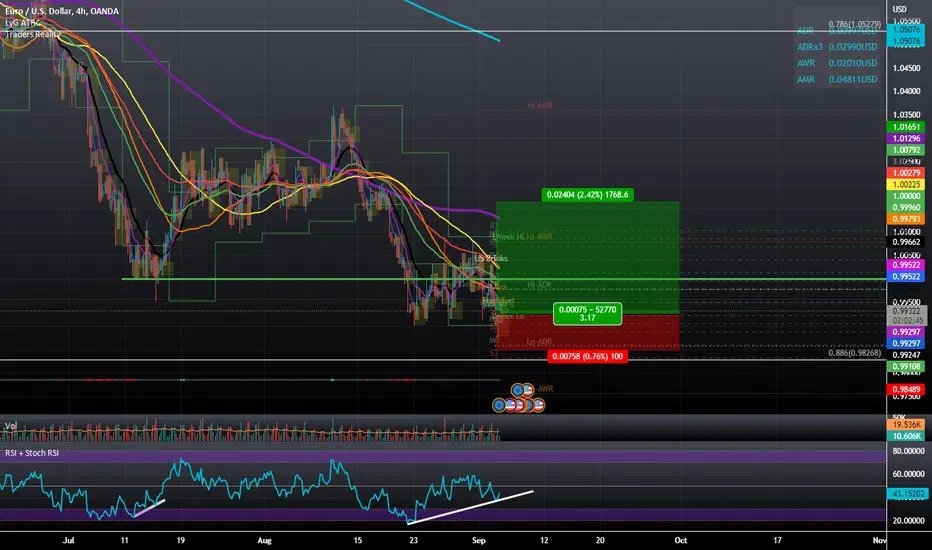Click the cyan diagonal trendline at chart top
Screen dimensions: 932x550
click(452, 20)
